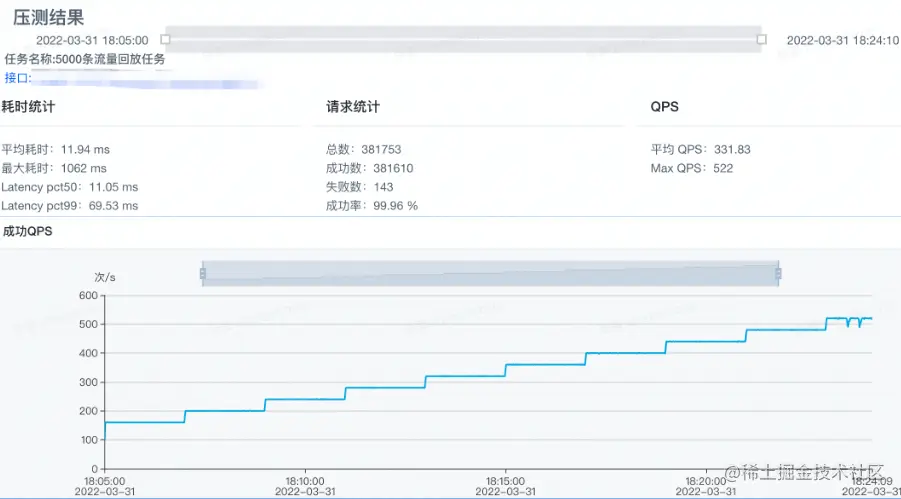
Task: Click task name 5000条流量回放任务
Action: tap(85, 59)
